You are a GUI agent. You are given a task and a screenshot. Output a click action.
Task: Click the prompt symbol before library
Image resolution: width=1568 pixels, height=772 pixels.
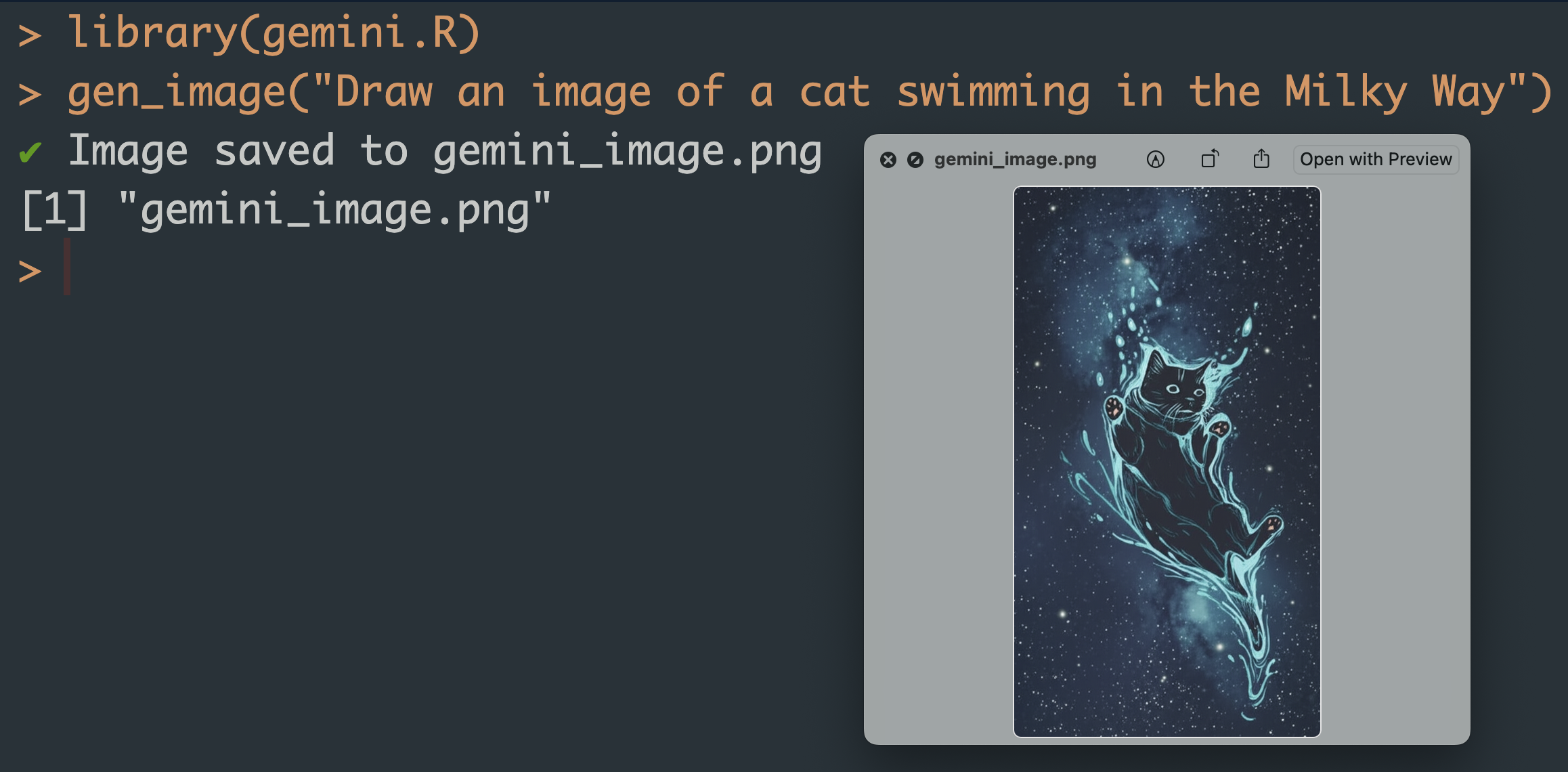click(30, 34)
